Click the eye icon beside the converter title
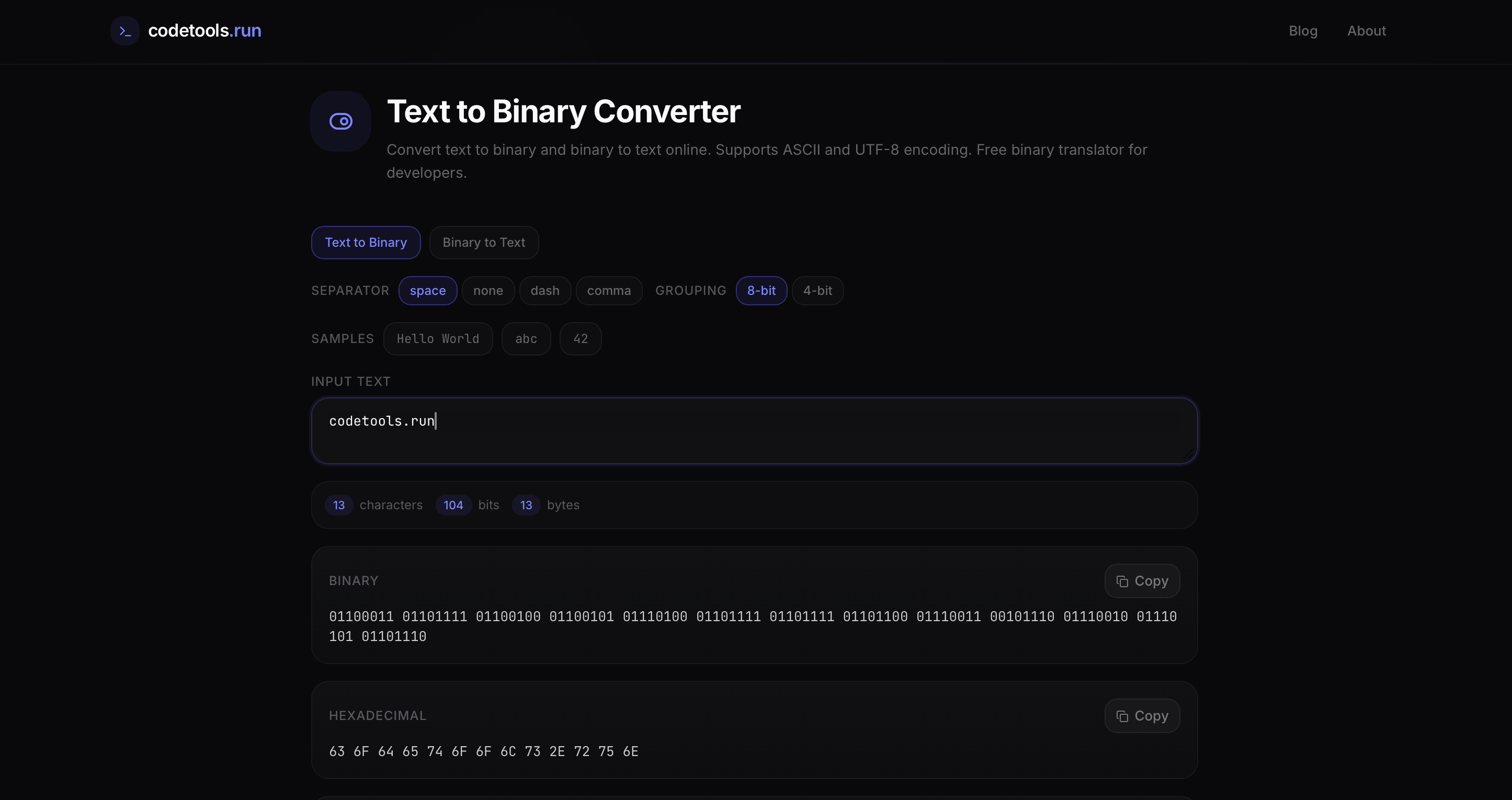 tap(340, 121)
